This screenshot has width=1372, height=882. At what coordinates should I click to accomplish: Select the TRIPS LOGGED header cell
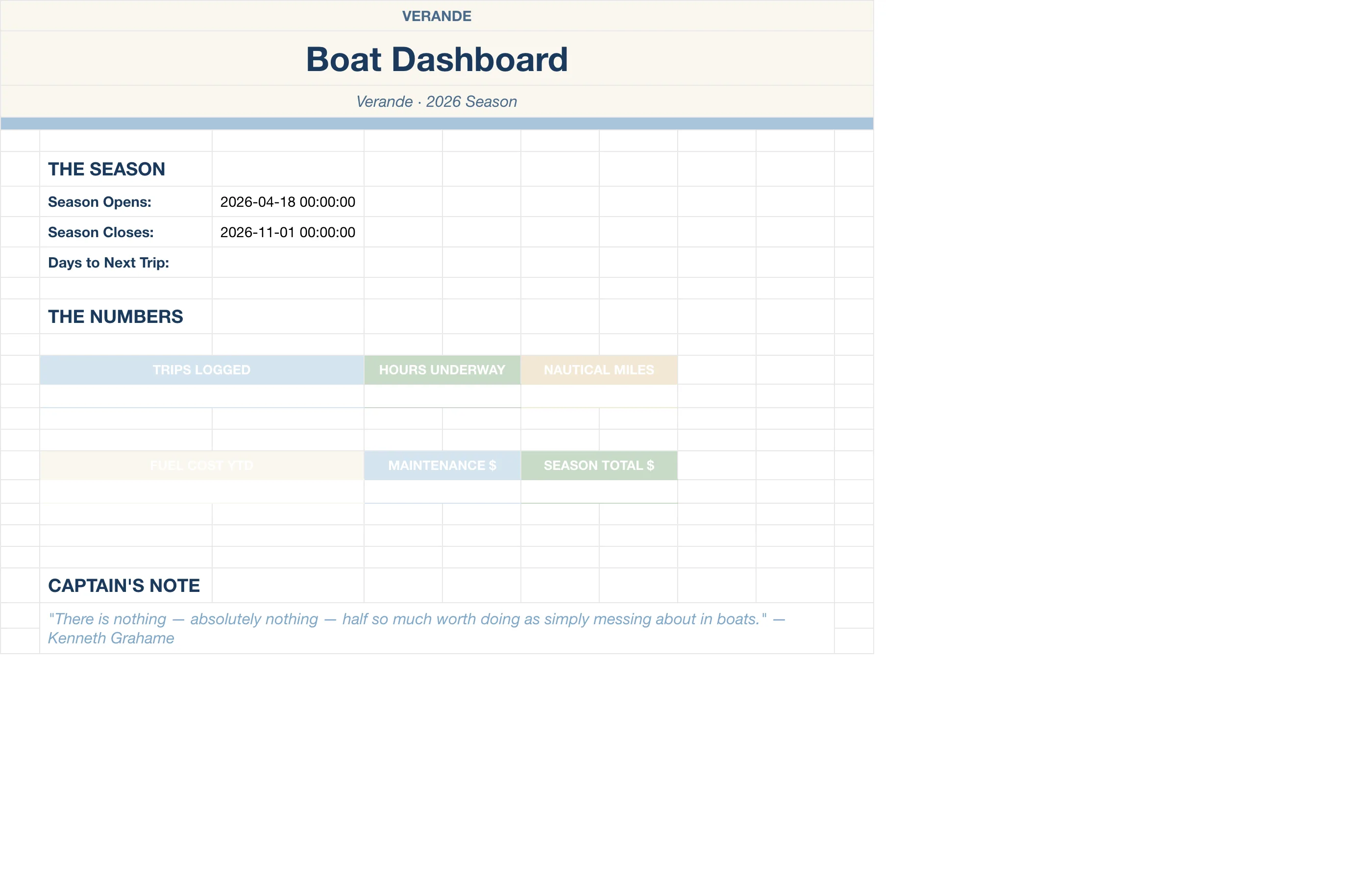(201, 370)
